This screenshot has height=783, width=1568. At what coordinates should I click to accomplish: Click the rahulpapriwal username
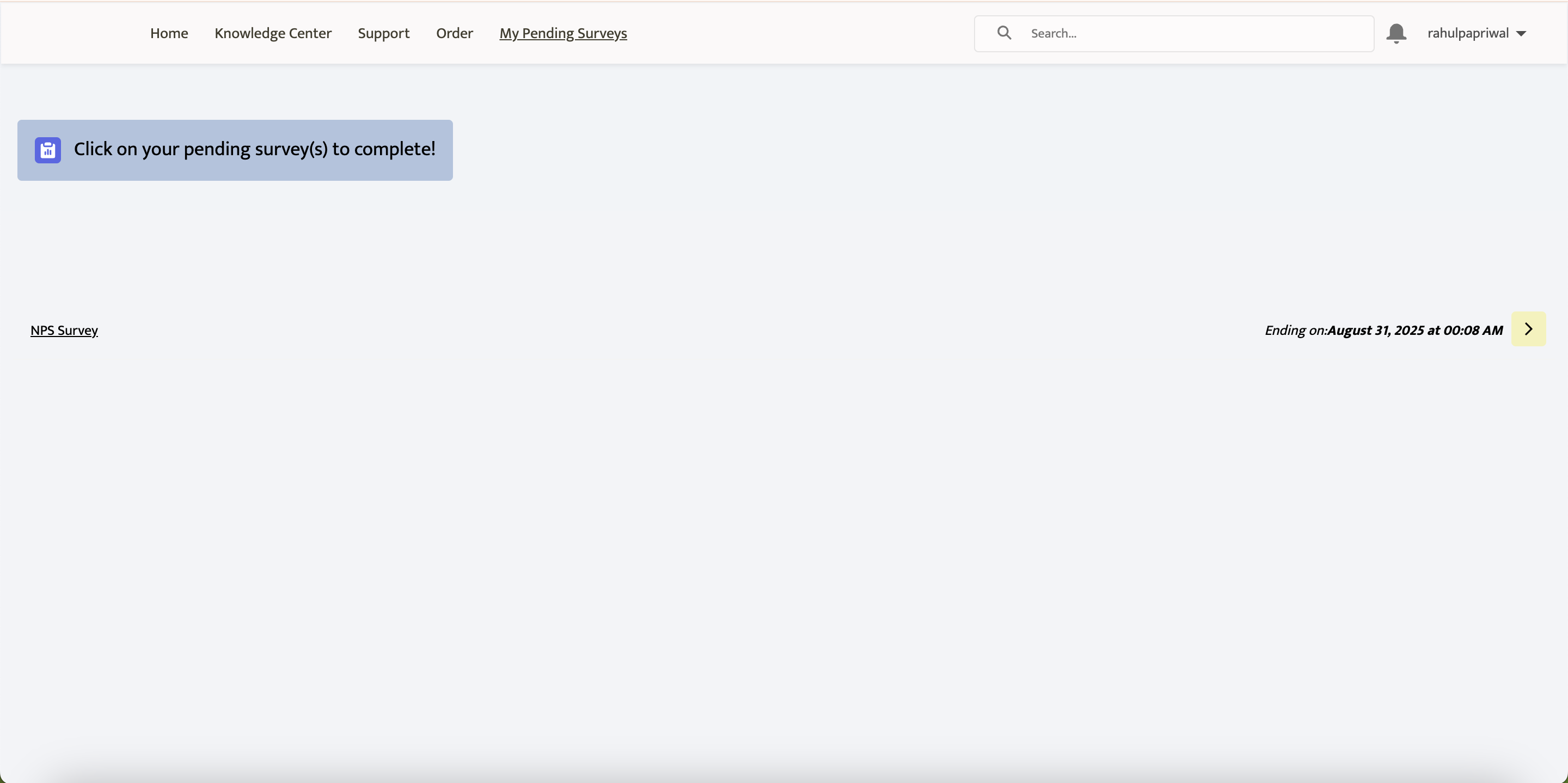[1468, 34]
